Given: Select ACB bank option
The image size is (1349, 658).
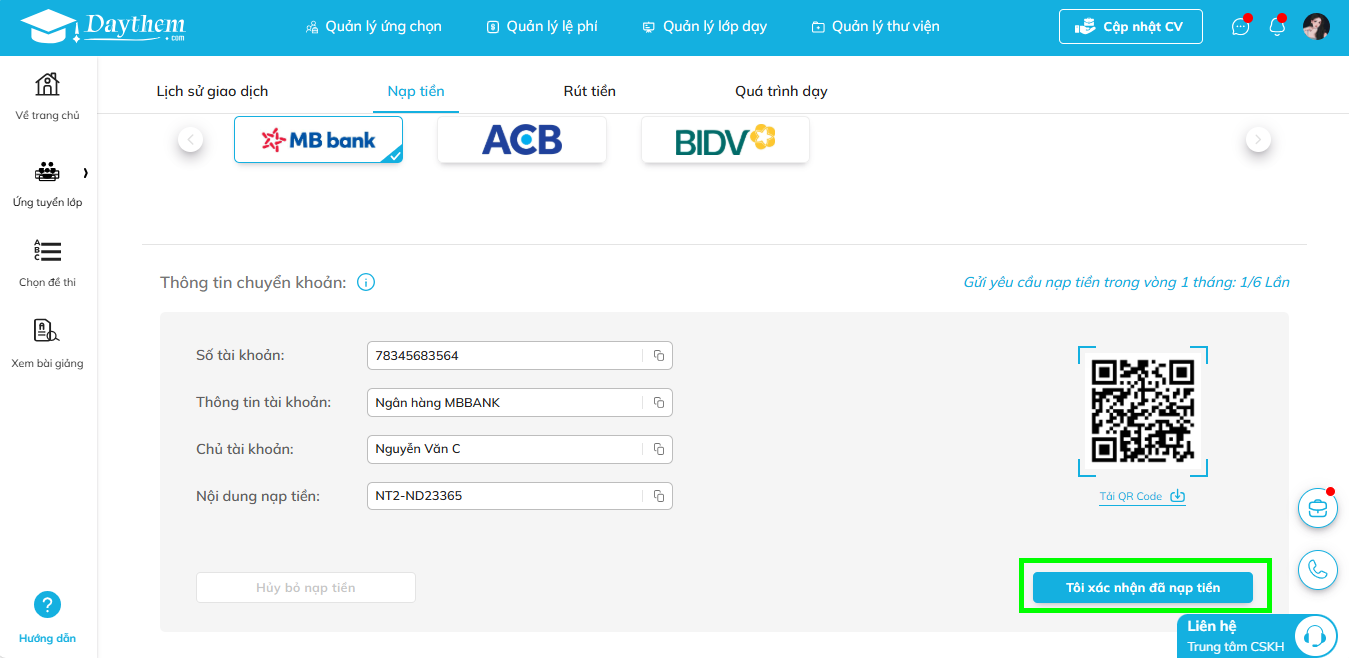Looking at the screenshot, I should coord(522,139).
